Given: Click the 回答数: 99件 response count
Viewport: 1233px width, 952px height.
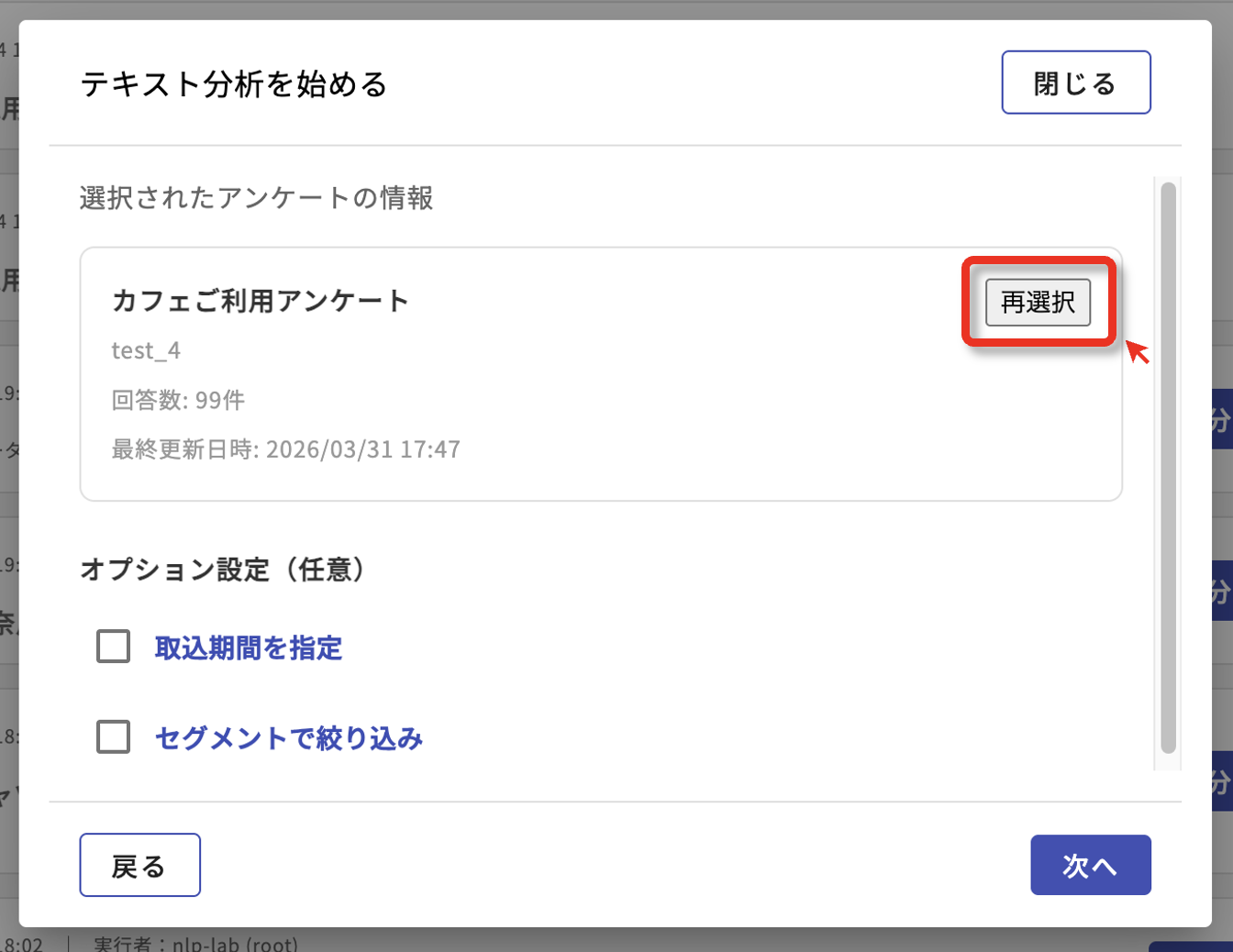Looking at the screenshot, I should [178, 400].
